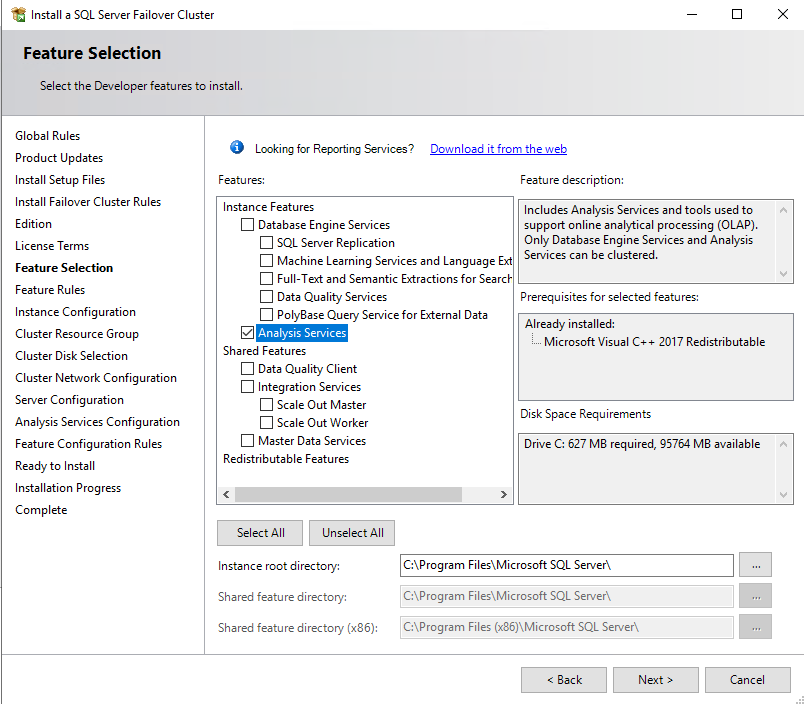Screen dimensions: 804x704
Task: Go Back to previous step
Action: pyautogui.click(x=564, y=680)
